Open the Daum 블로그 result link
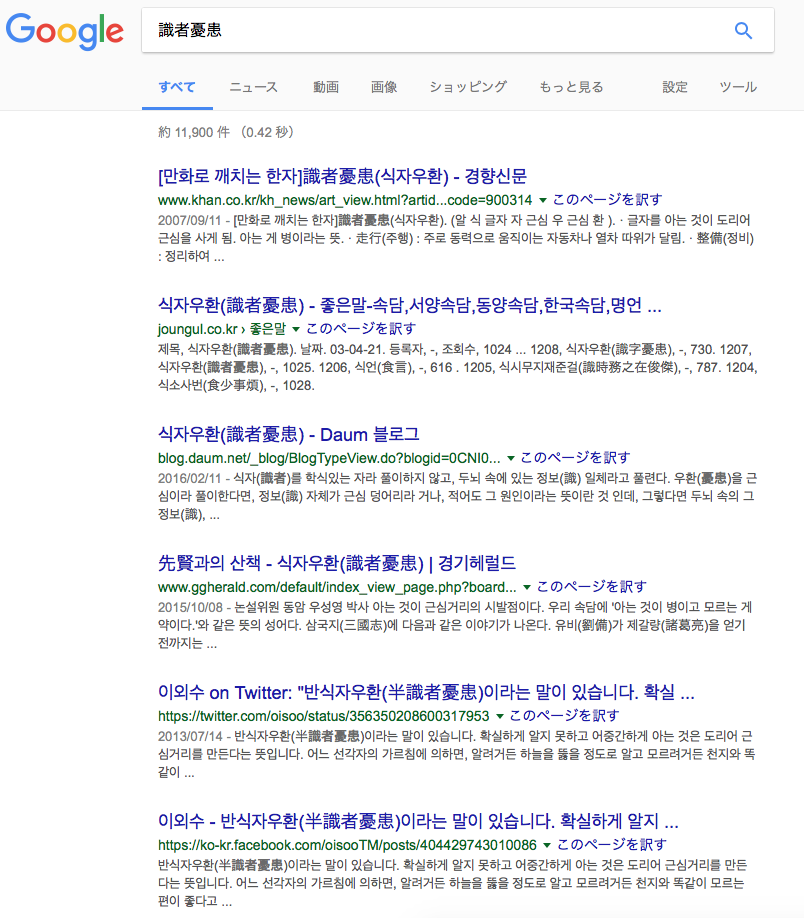This screenshot has width=804, height=918. tap(288, 434)
